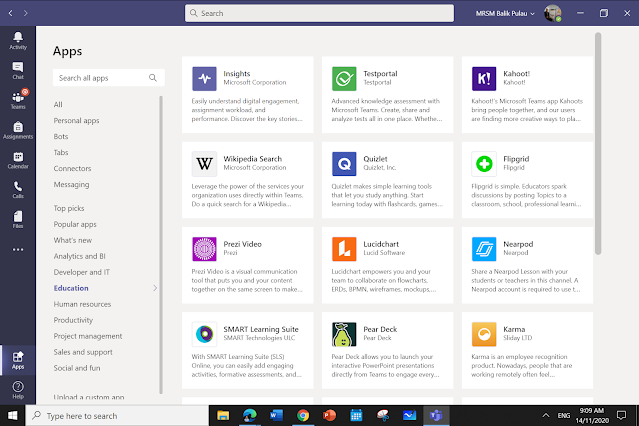
Task: Click the Wikipedia Search app icon
Action: pyautogui.click(x=204, y=164)
